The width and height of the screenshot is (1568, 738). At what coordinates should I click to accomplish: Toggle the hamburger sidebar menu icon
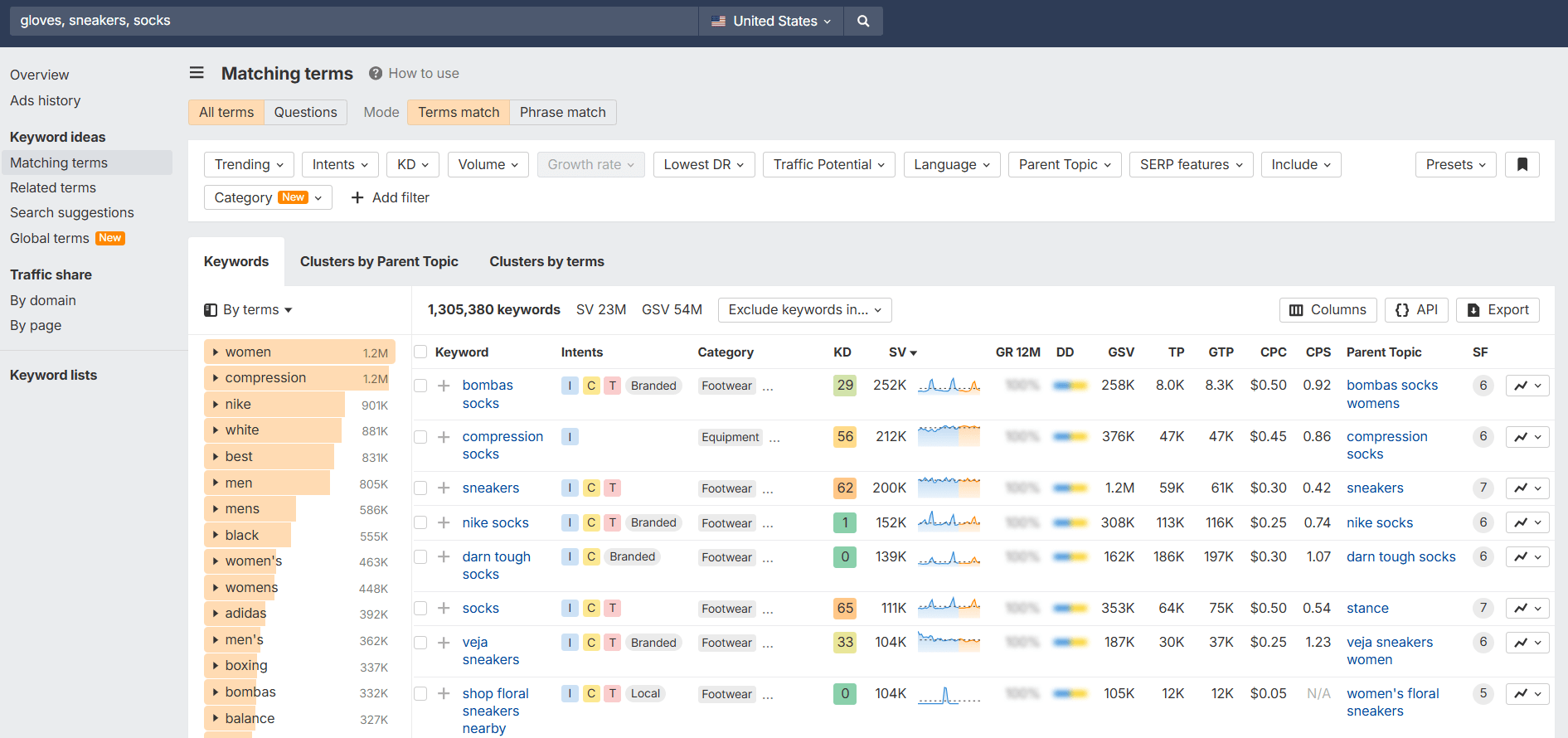point(197,73)
